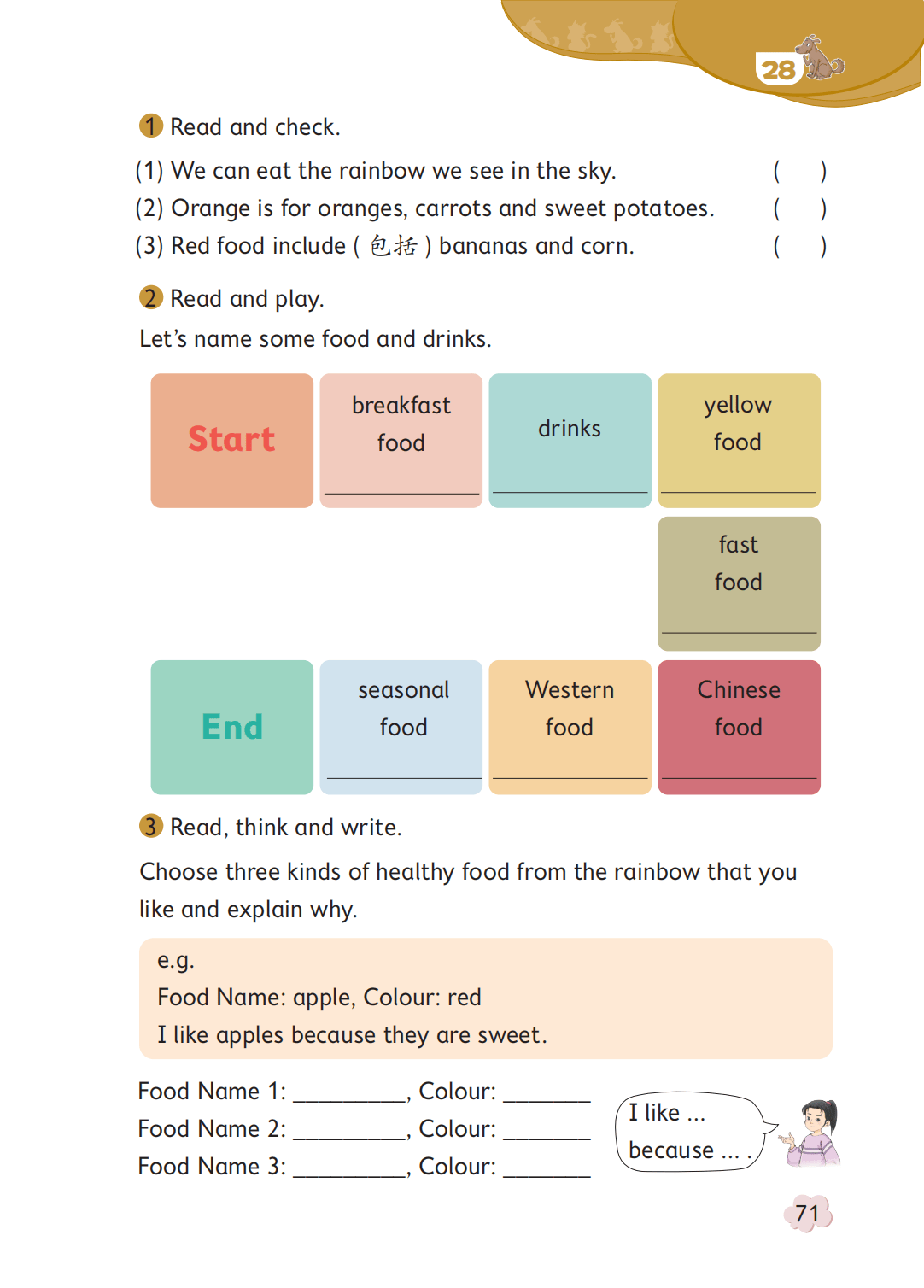Select the seasonal food tile
The width and height of the screenshot is (924, 1288).
[x=401, y=709]
